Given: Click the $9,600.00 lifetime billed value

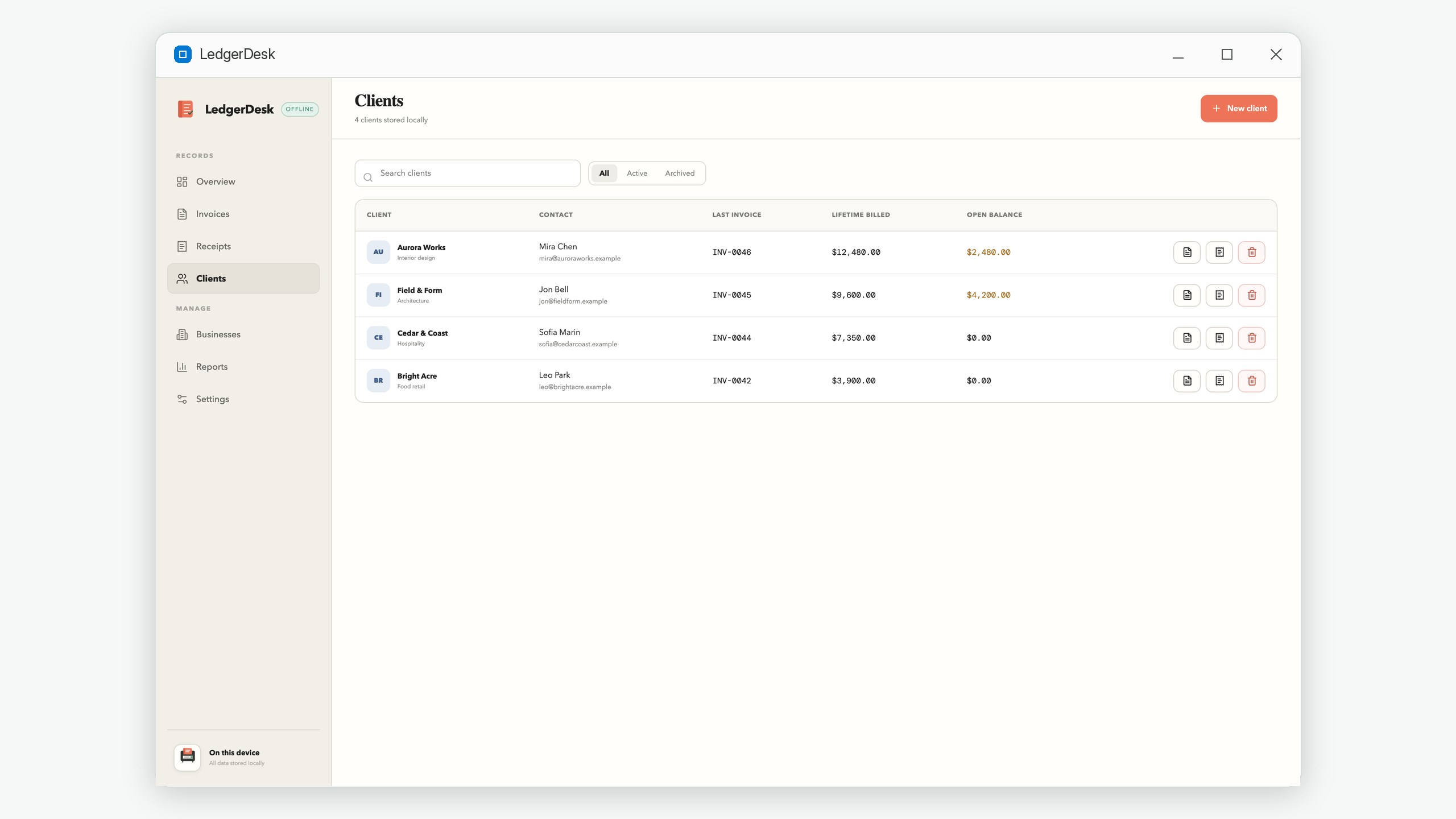Looking at the screenshot, I should [x=854, y=295].
